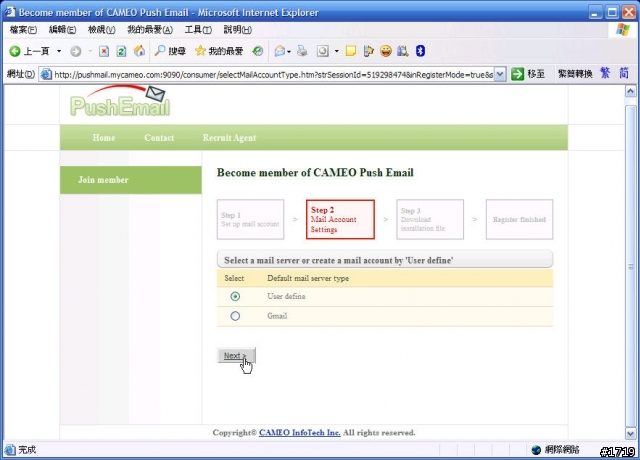
Task: Open the 檢視 (View) menu
Action: 102,29
